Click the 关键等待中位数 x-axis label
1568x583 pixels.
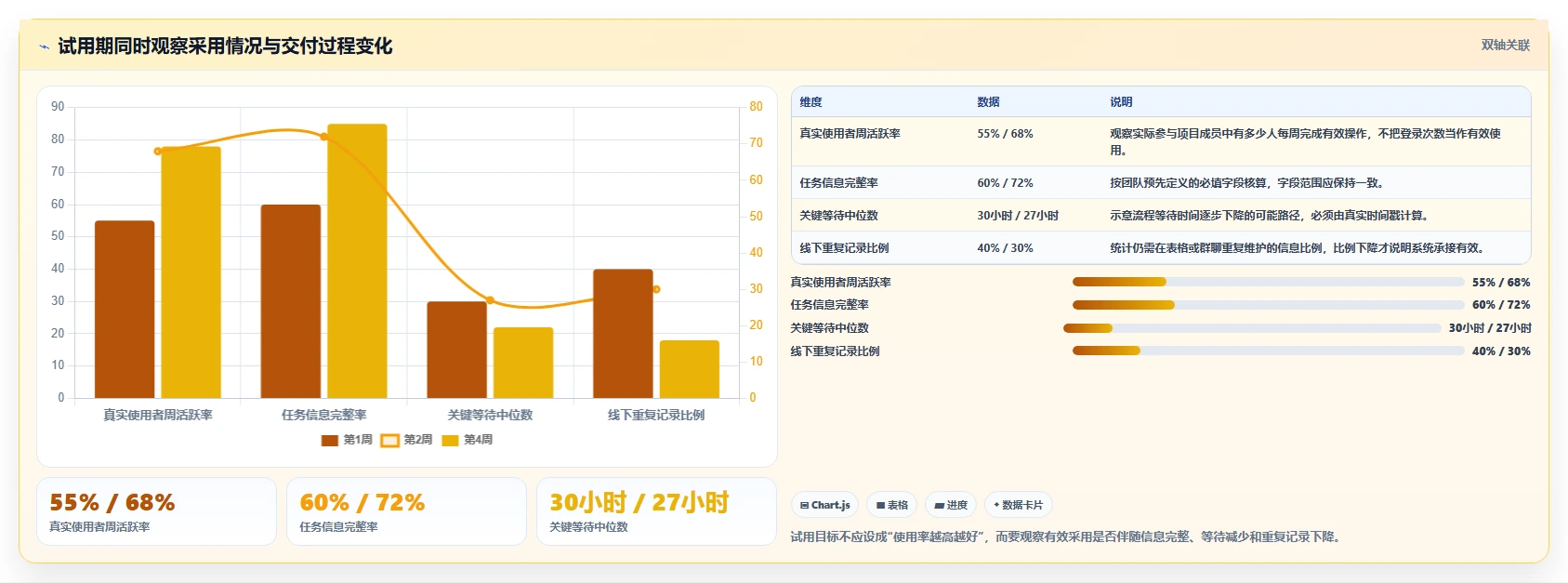pyautogui.click(x=490, y=415)
